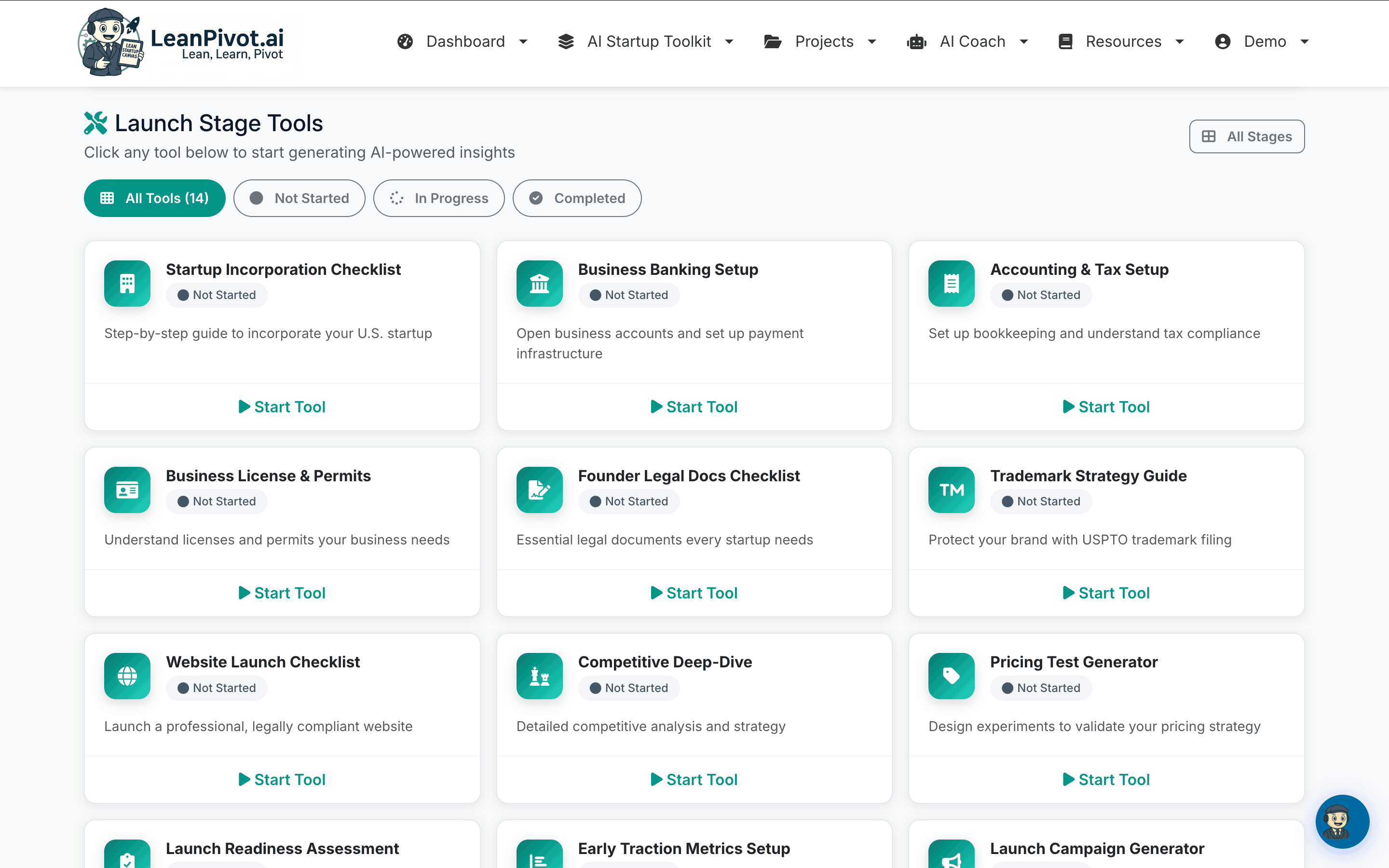The image size is (1389, 868).
Task: Click the Business License & Permits ID card icon
Action: tap(127, 489)
